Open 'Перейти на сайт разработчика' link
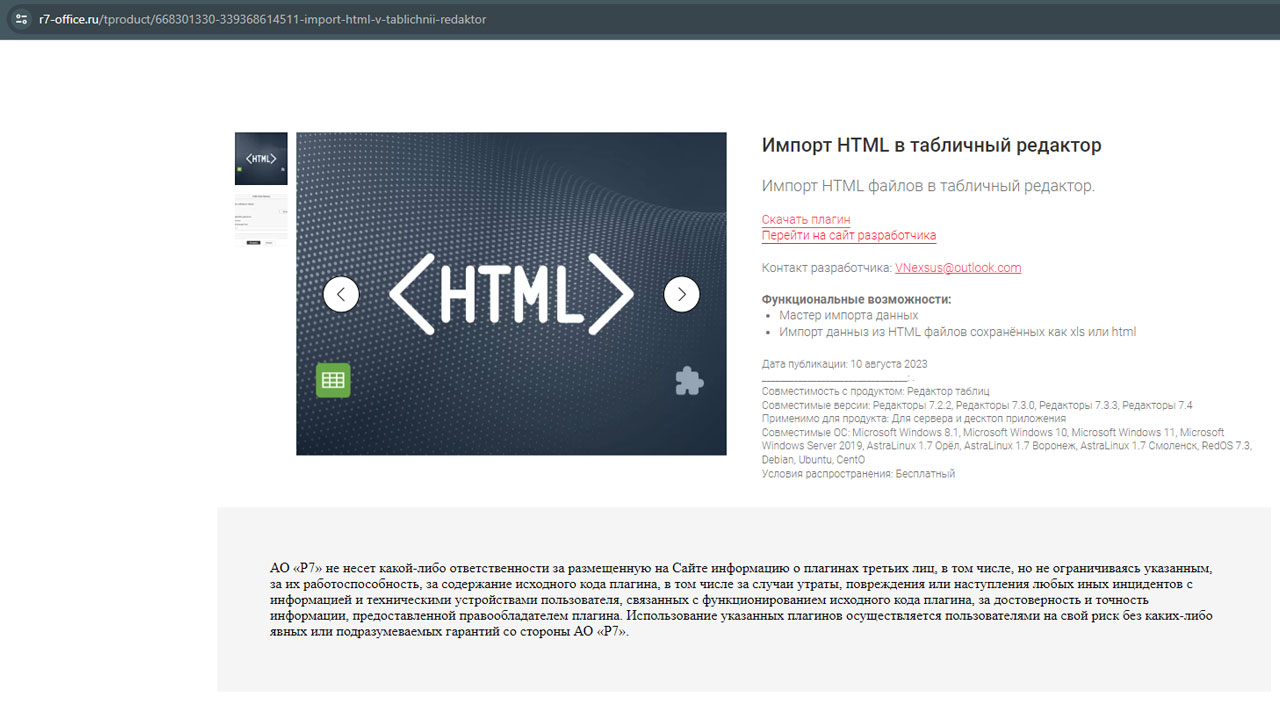Image resolution: width=1280 pixels, height=720 pixels. [x=848, y=235]
